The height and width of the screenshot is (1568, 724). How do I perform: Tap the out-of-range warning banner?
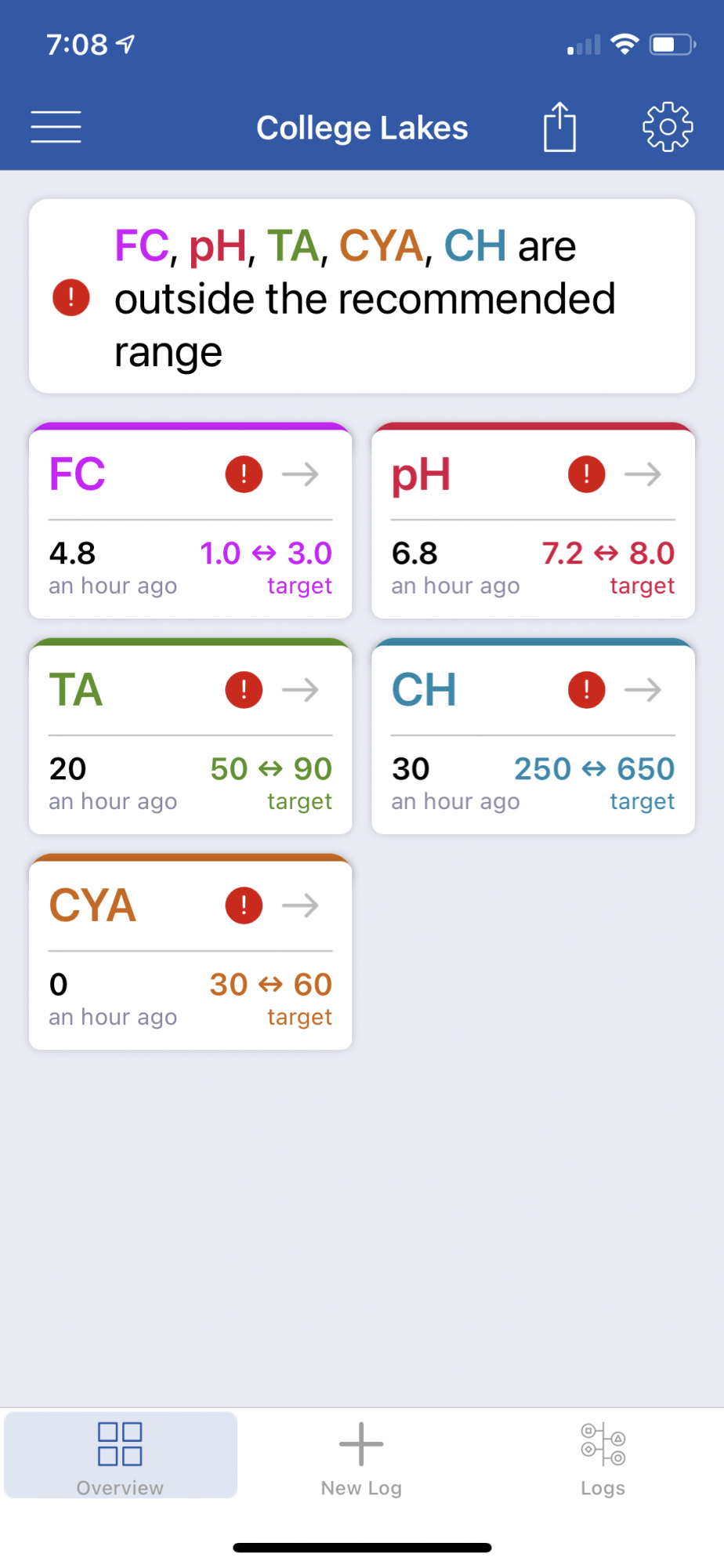pos(362,296)
